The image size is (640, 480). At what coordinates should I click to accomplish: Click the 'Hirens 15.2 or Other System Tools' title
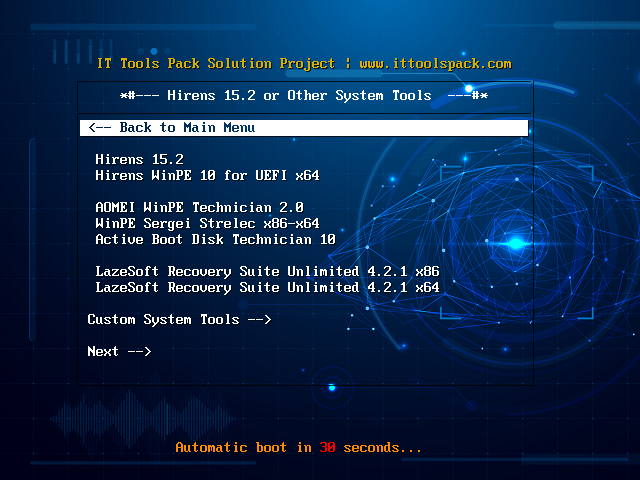point(299,96)
